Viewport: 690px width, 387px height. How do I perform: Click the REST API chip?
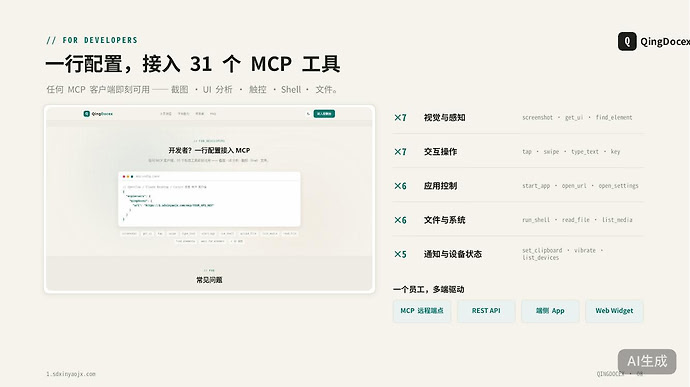click(486, 311)
